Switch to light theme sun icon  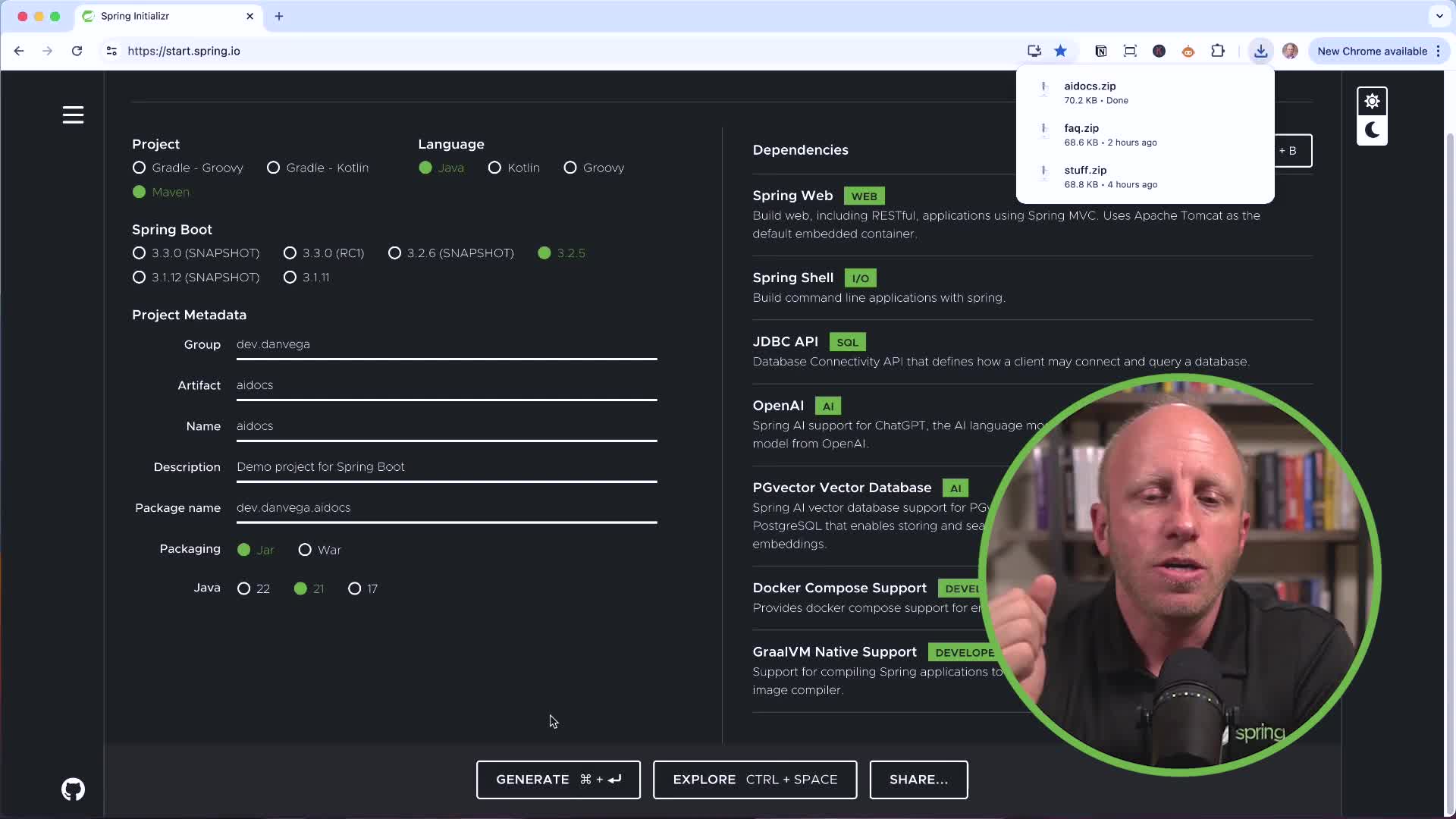1372,101
